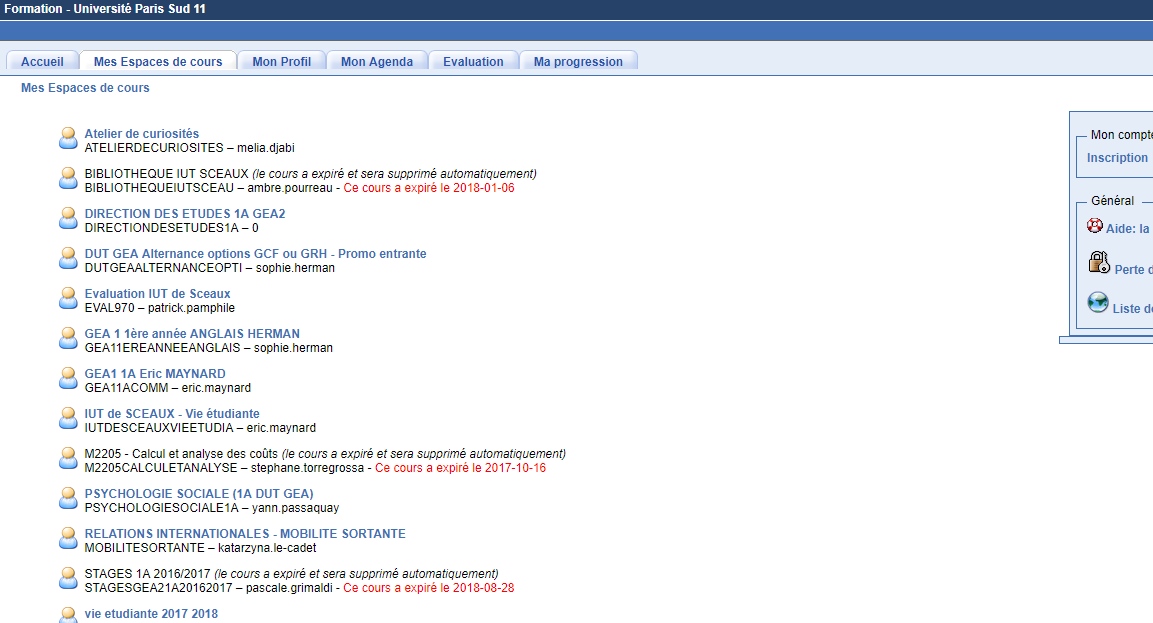Switch to Mes Espaces de cours tab
Viewport: 1153px width, 623px height.
click(158, 62)
